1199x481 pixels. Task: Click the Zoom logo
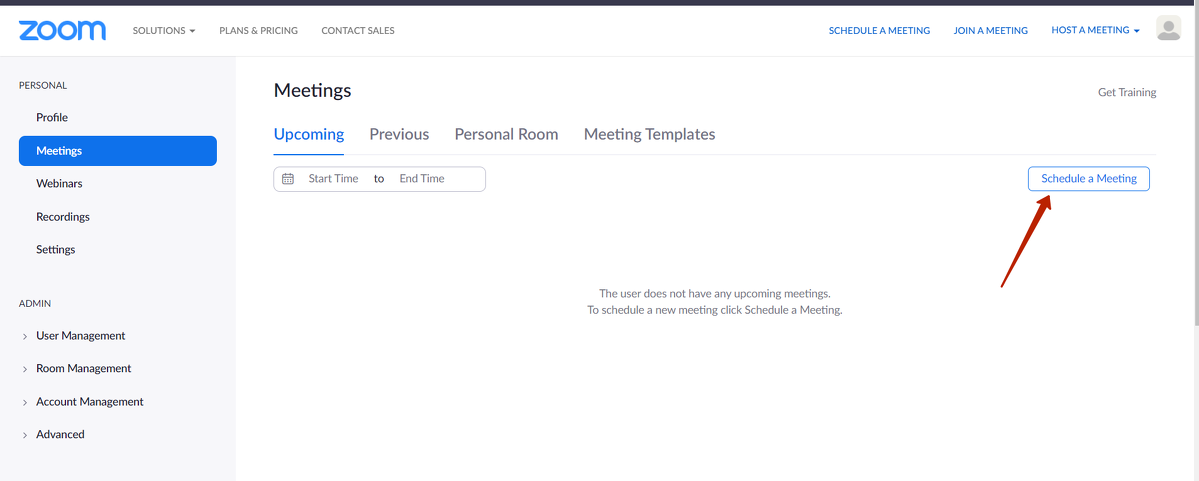62,30
